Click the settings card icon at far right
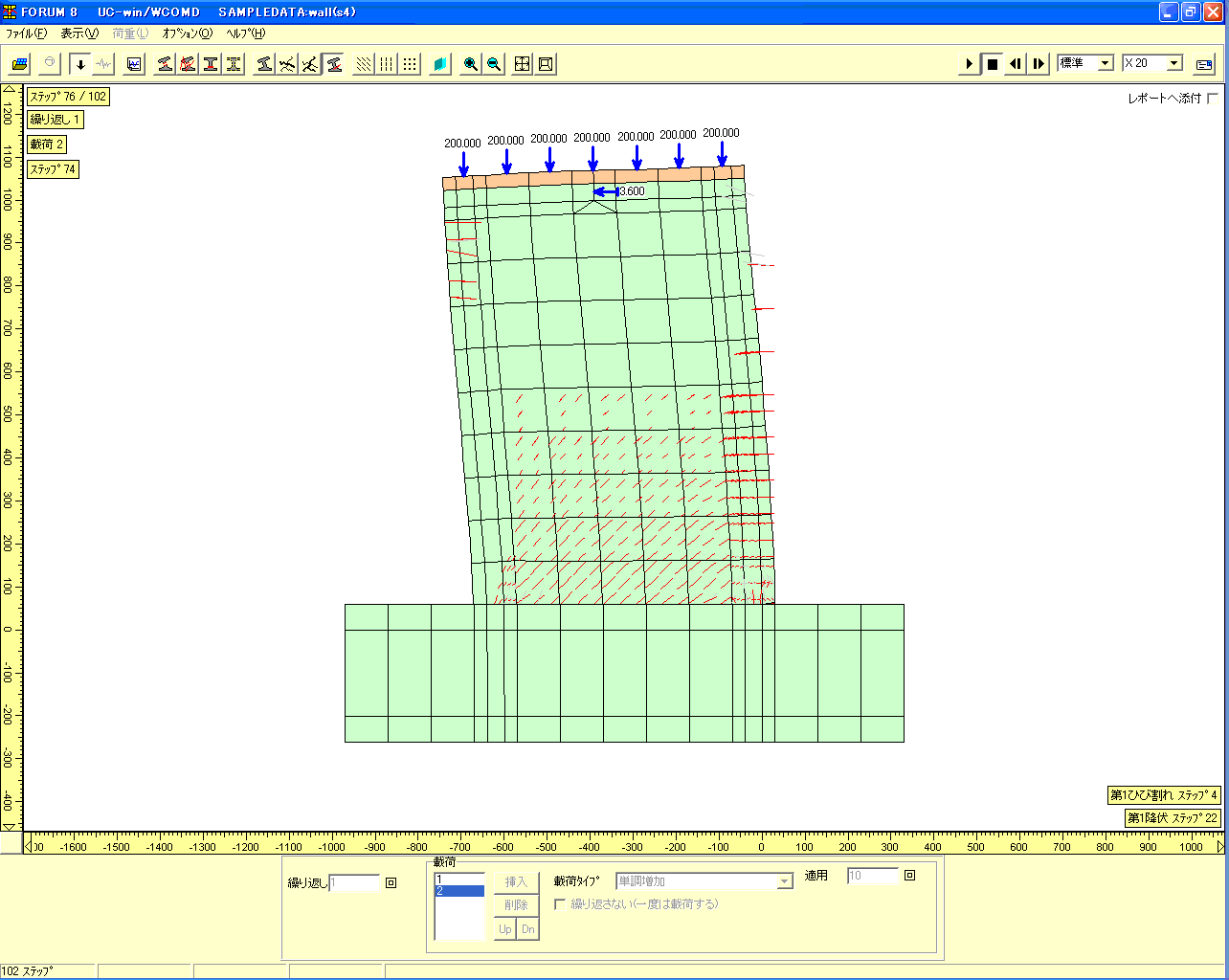1229x980 pixels. tap(1204, 64)
